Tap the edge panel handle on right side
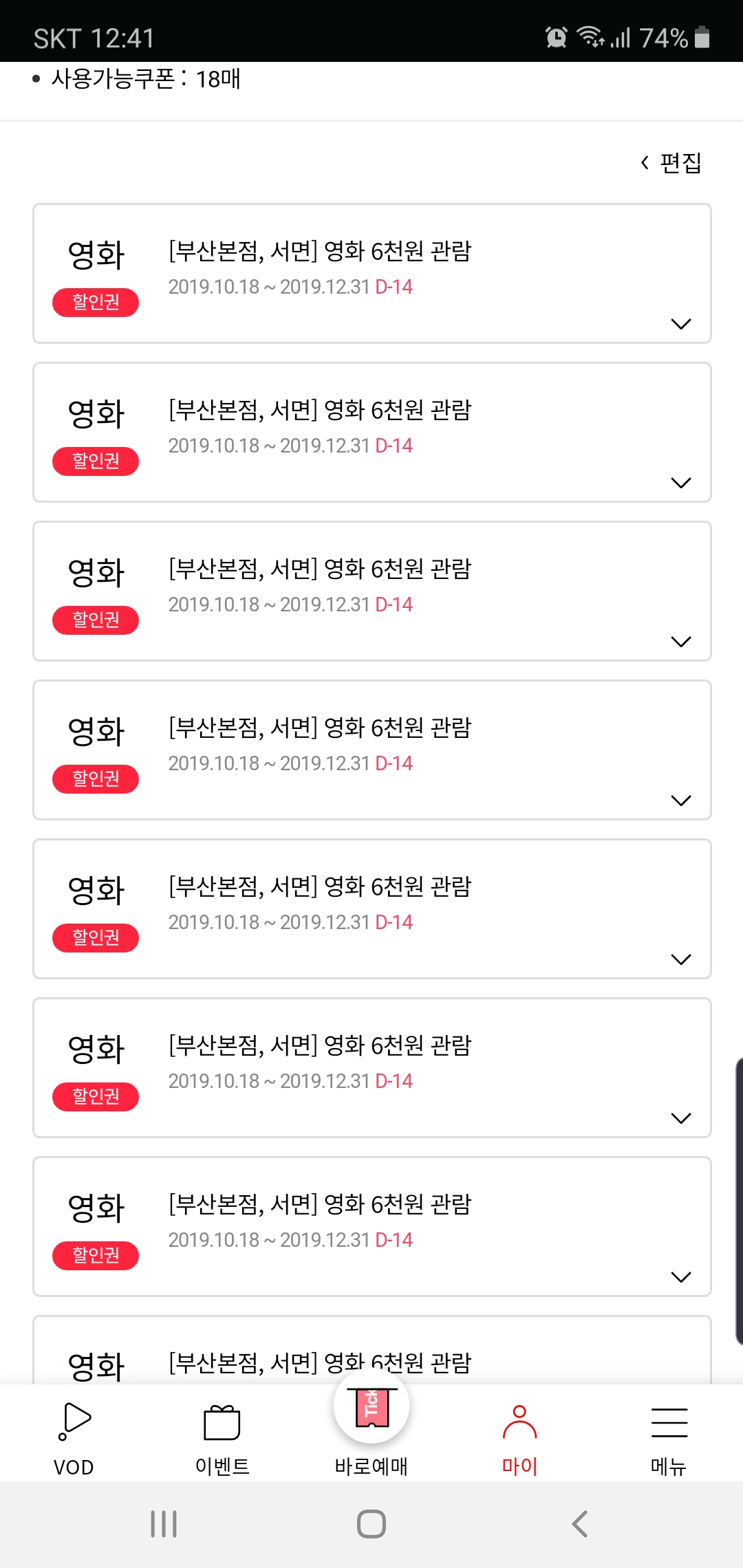The image size is (743, 1568). coord(737,1197)
